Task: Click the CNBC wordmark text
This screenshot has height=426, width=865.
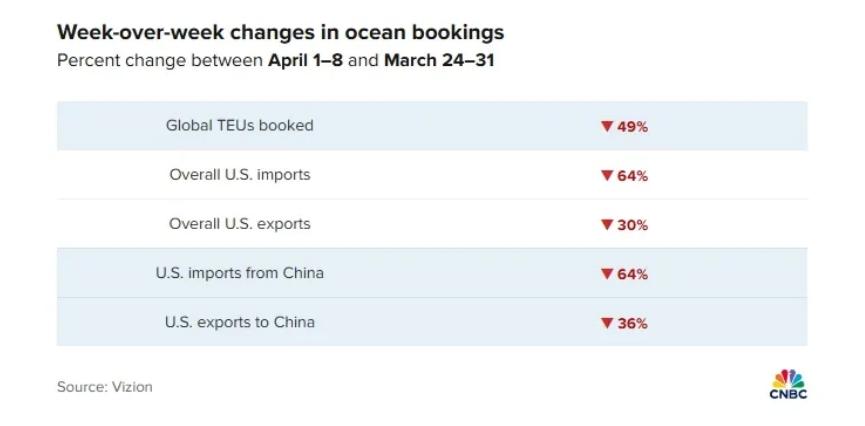Action: (x=788, y=394)
